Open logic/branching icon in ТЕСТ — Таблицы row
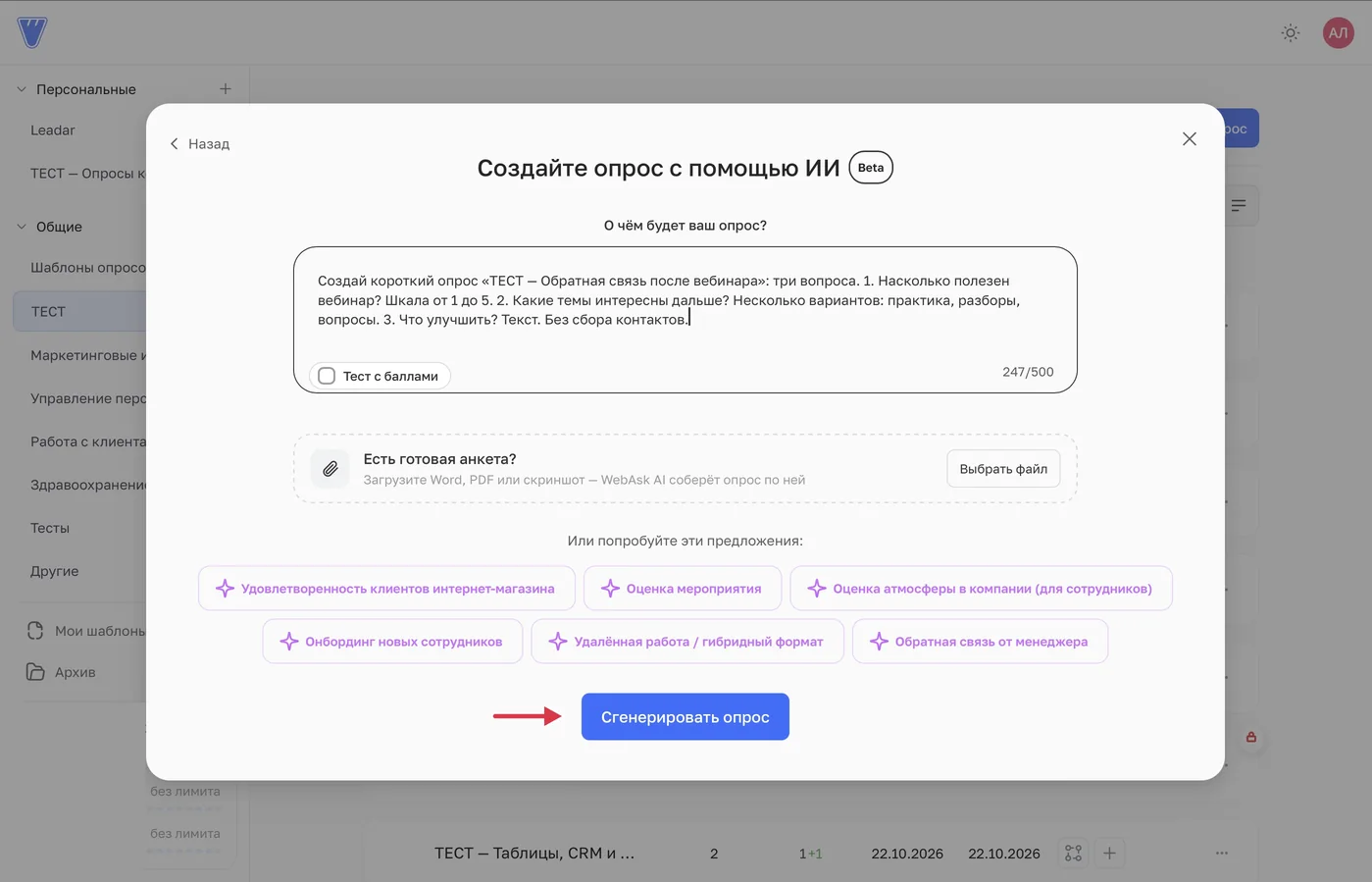This screenshot has width=1372, height=882. (1074, 854)
